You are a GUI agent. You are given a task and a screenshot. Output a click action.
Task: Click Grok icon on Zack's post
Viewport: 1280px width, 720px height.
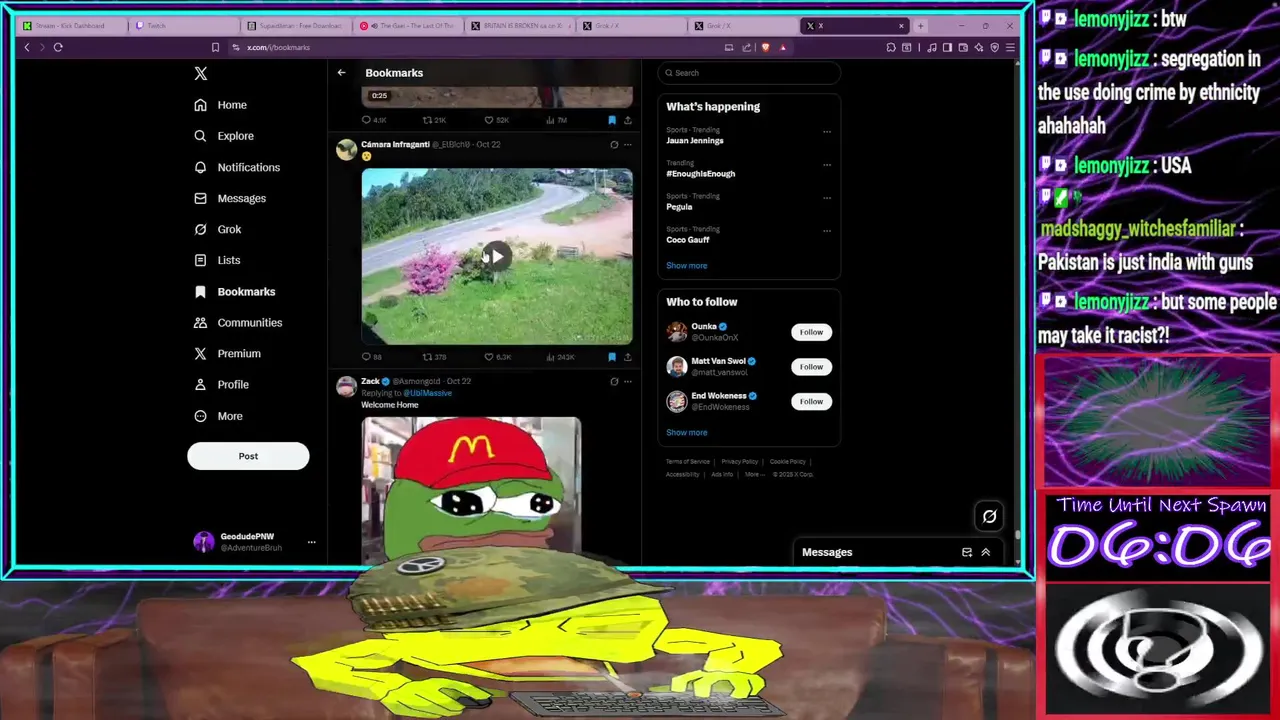click(x=614, y=381)
